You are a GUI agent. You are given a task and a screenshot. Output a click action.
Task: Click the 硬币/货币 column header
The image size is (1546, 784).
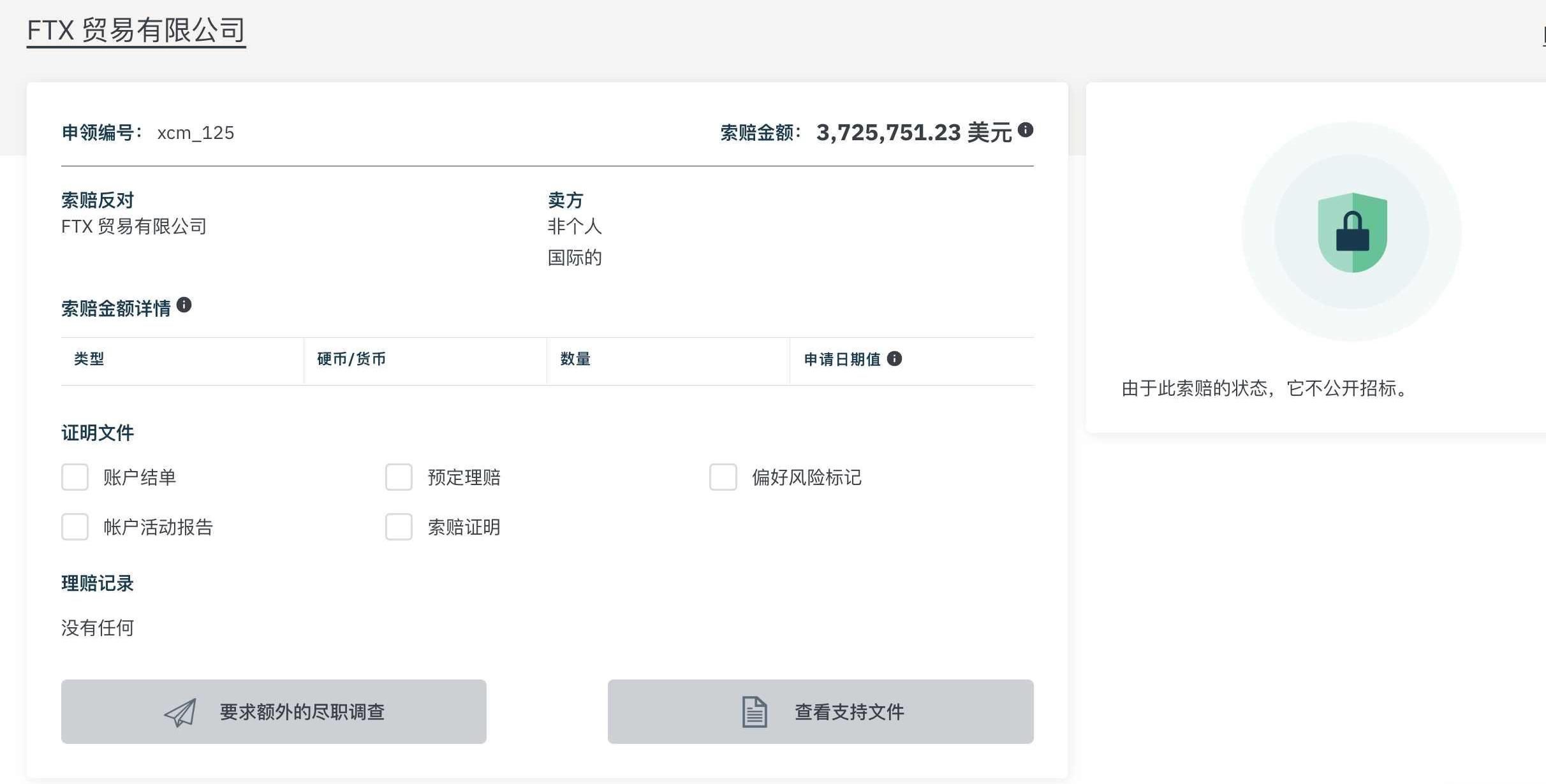click(351, 359)
